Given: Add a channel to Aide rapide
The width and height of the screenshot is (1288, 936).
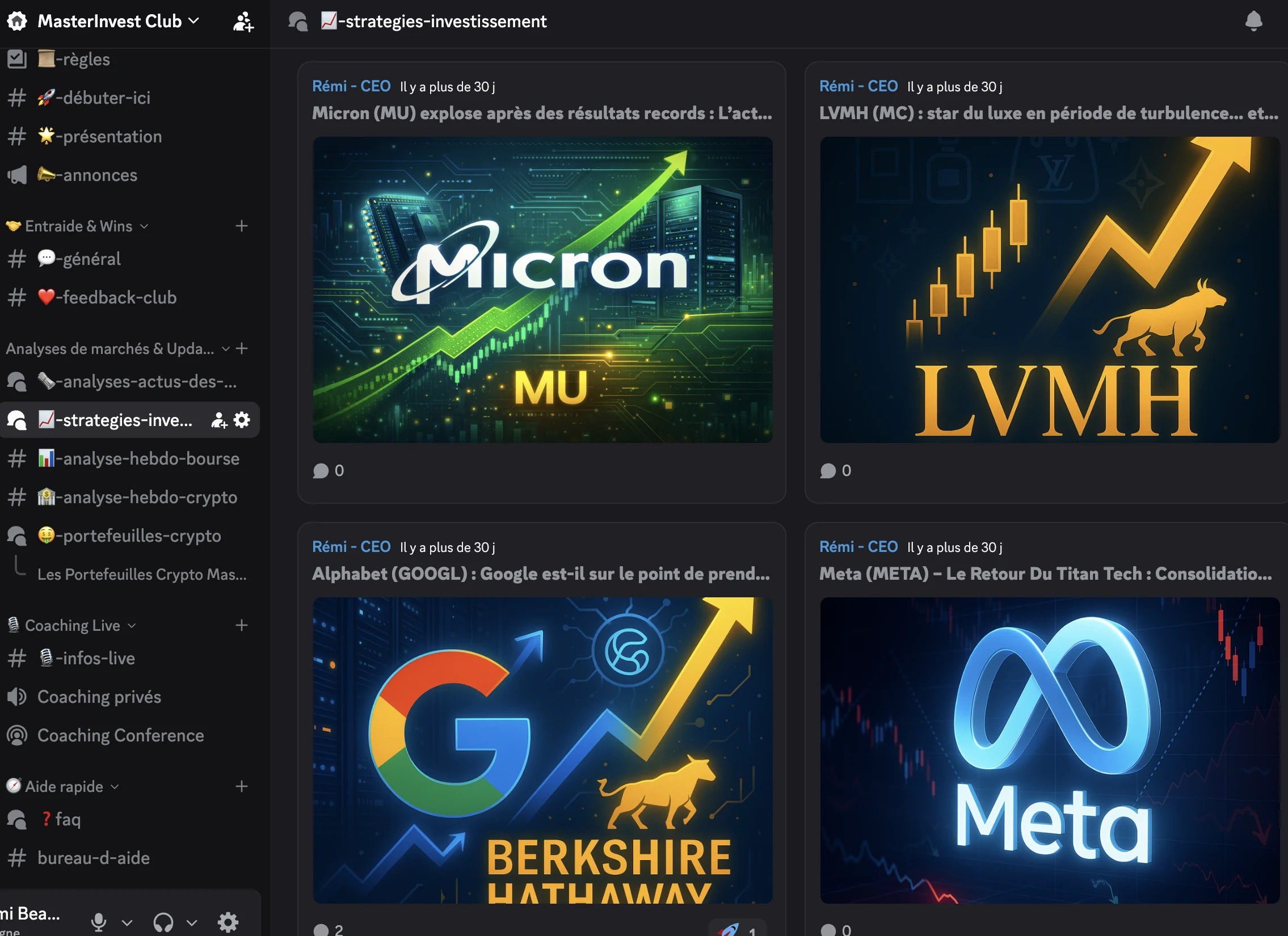Looking at the screenshot, I should click(241, 787).
